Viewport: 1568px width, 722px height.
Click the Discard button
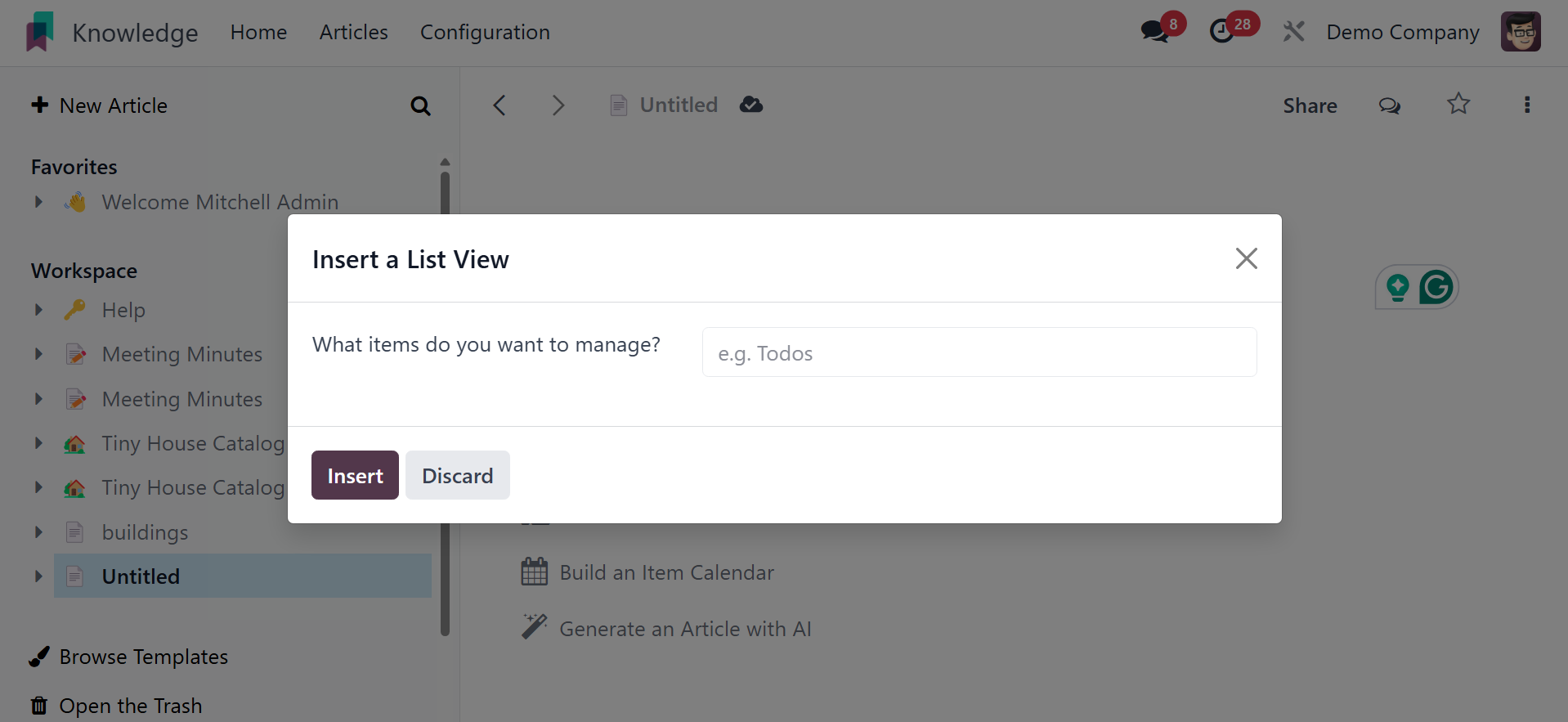point(457,475)
